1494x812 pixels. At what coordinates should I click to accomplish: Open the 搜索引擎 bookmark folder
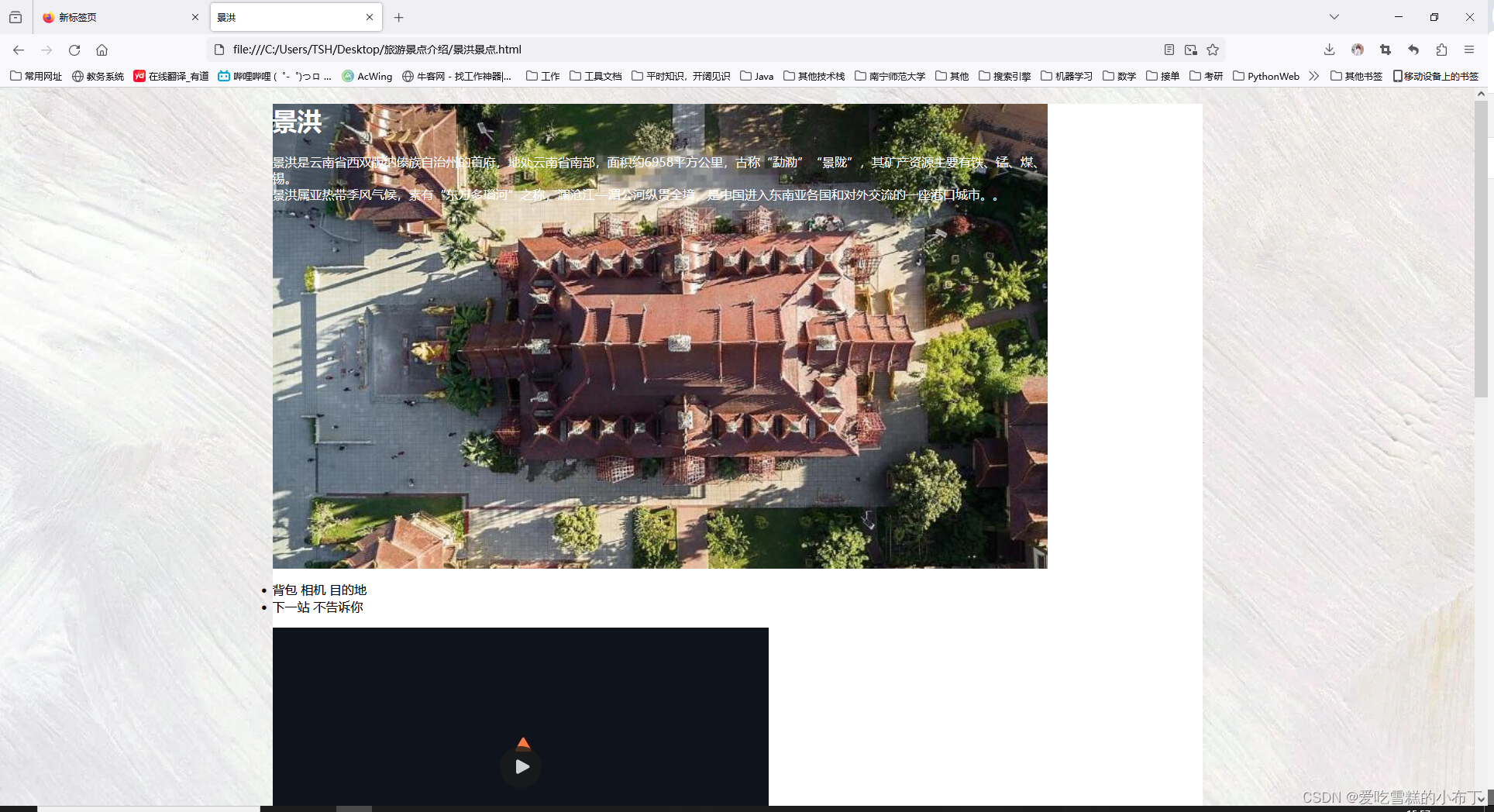coord(1004,76)
